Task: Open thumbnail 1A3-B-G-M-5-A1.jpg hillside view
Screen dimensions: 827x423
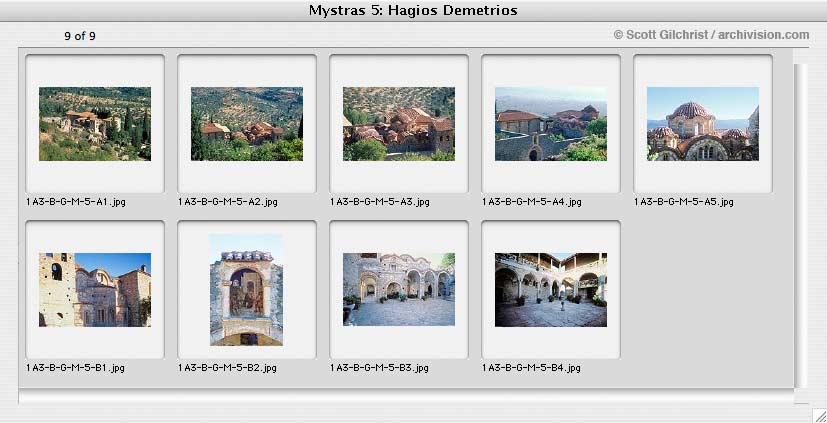Action: pos(95,124)
